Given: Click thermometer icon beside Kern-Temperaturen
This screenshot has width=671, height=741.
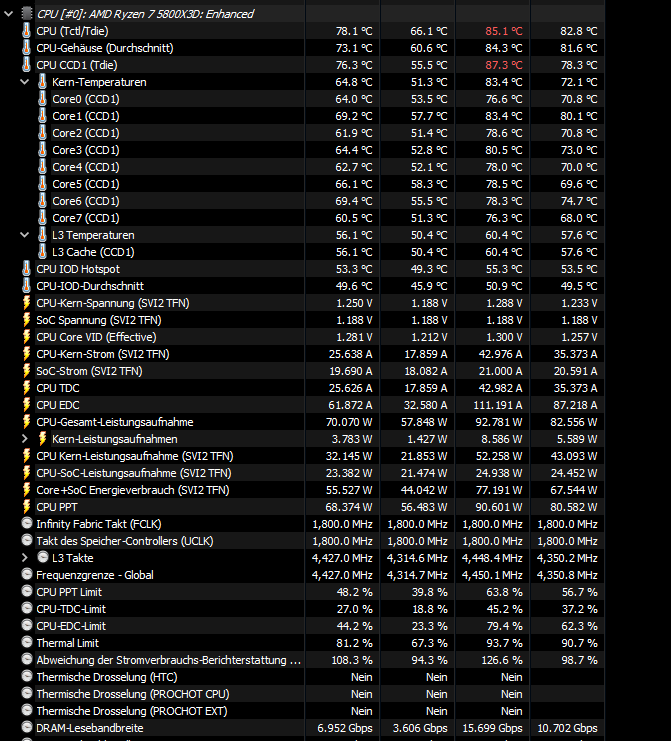Looking at the screenshot, I should tap(43, 82).
